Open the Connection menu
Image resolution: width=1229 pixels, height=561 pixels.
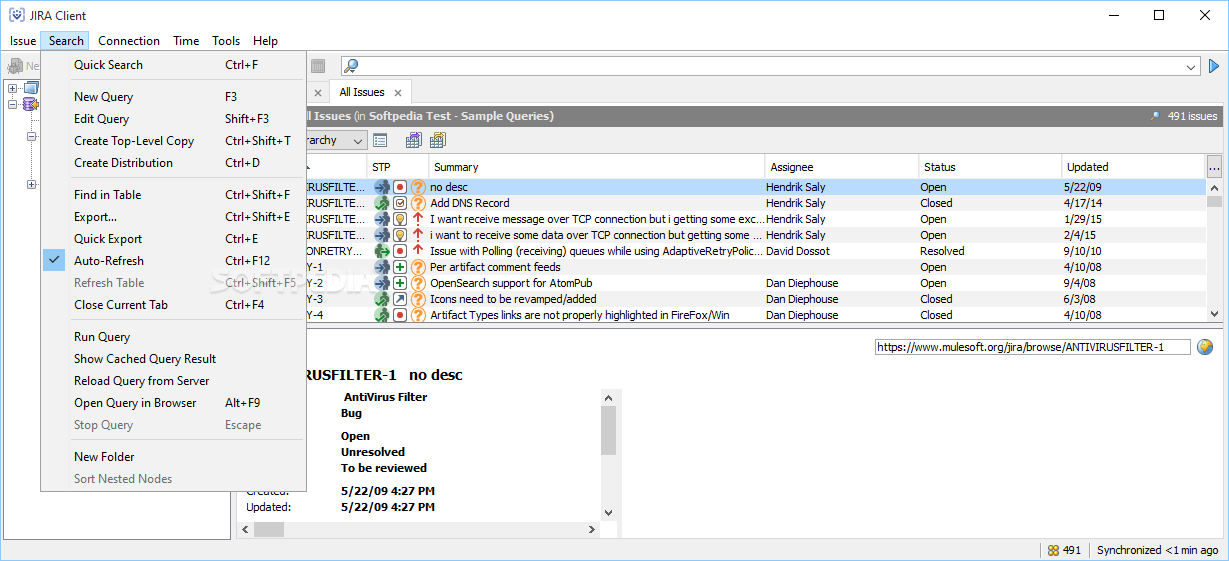129,41
